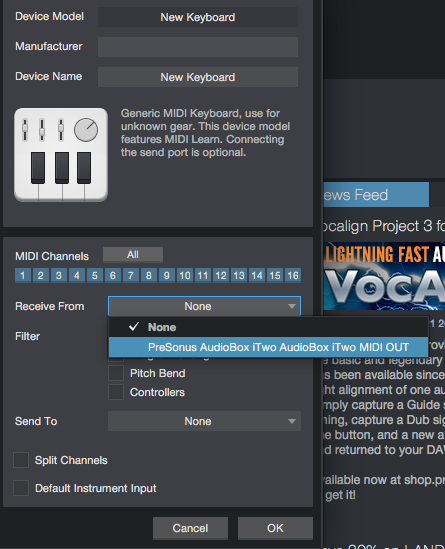Click the All MIDI channels button
This screenshot has height=549, width=445.
133,255
